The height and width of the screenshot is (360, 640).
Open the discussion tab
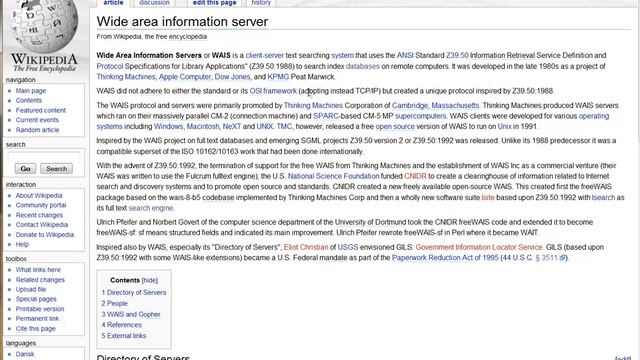[154, 3]
